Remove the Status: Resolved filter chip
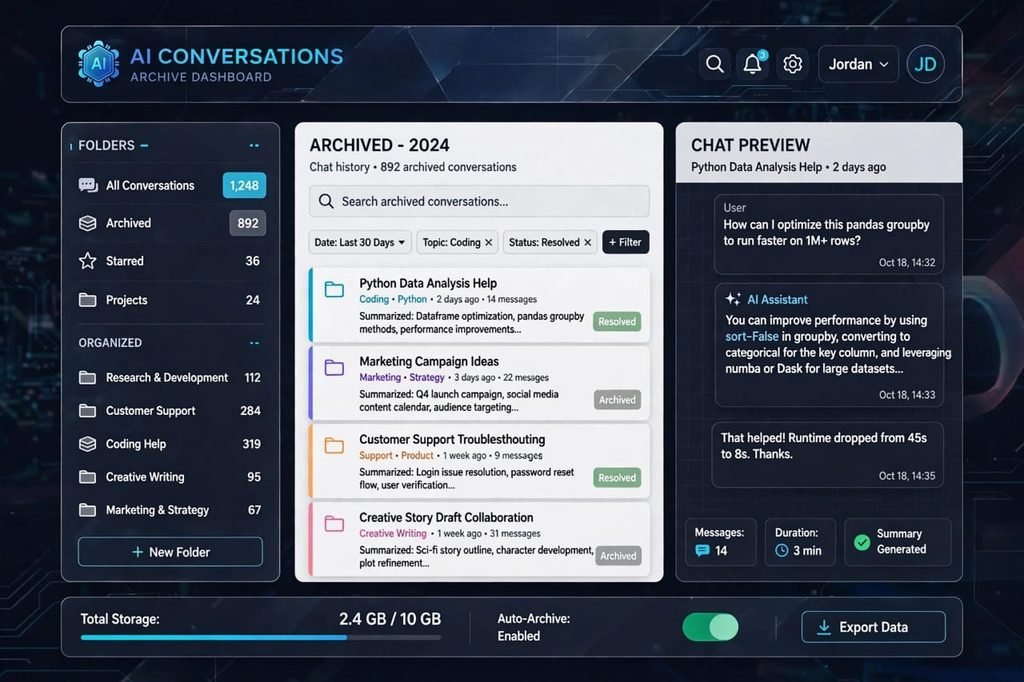1024x682 pixels. 588,242
